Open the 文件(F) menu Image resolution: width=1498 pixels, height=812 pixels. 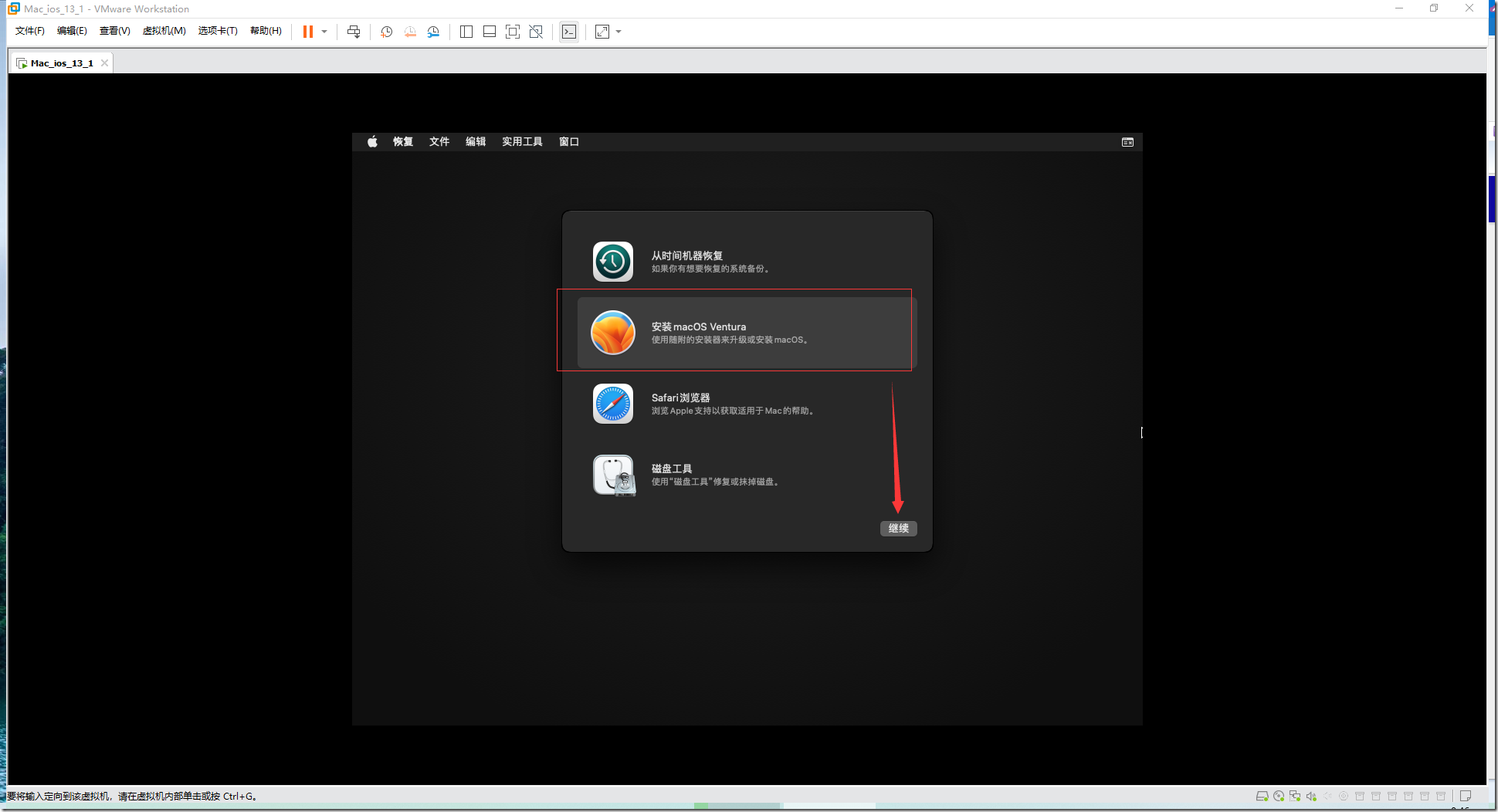30,31
